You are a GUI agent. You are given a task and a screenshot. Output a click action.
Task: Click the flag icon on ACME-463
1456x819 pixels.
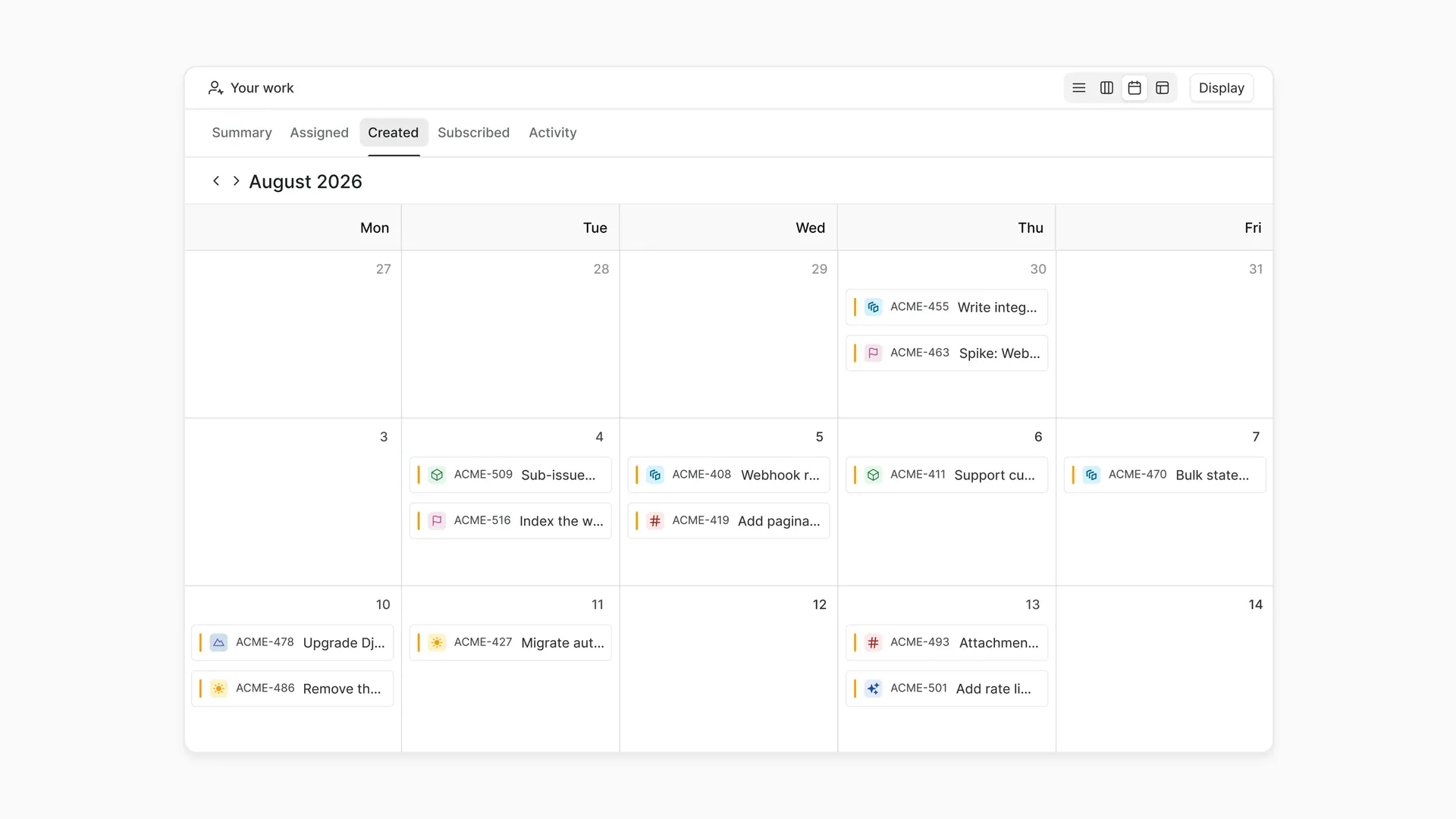[x=874, y=353]
